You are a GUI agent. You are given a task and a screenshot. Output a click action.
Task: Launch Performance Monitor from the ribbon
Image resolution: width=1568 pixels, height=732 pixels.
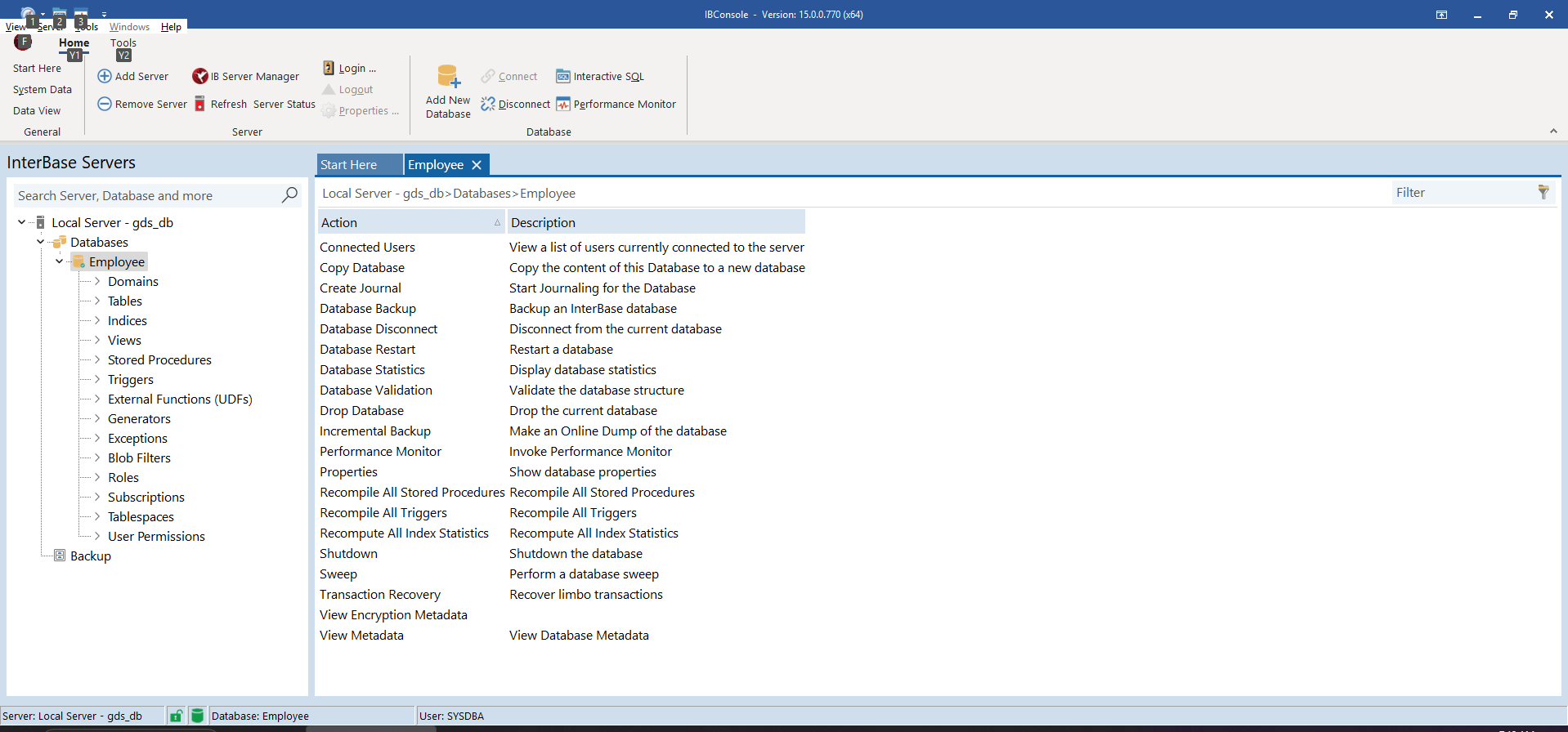pos(563,104)
